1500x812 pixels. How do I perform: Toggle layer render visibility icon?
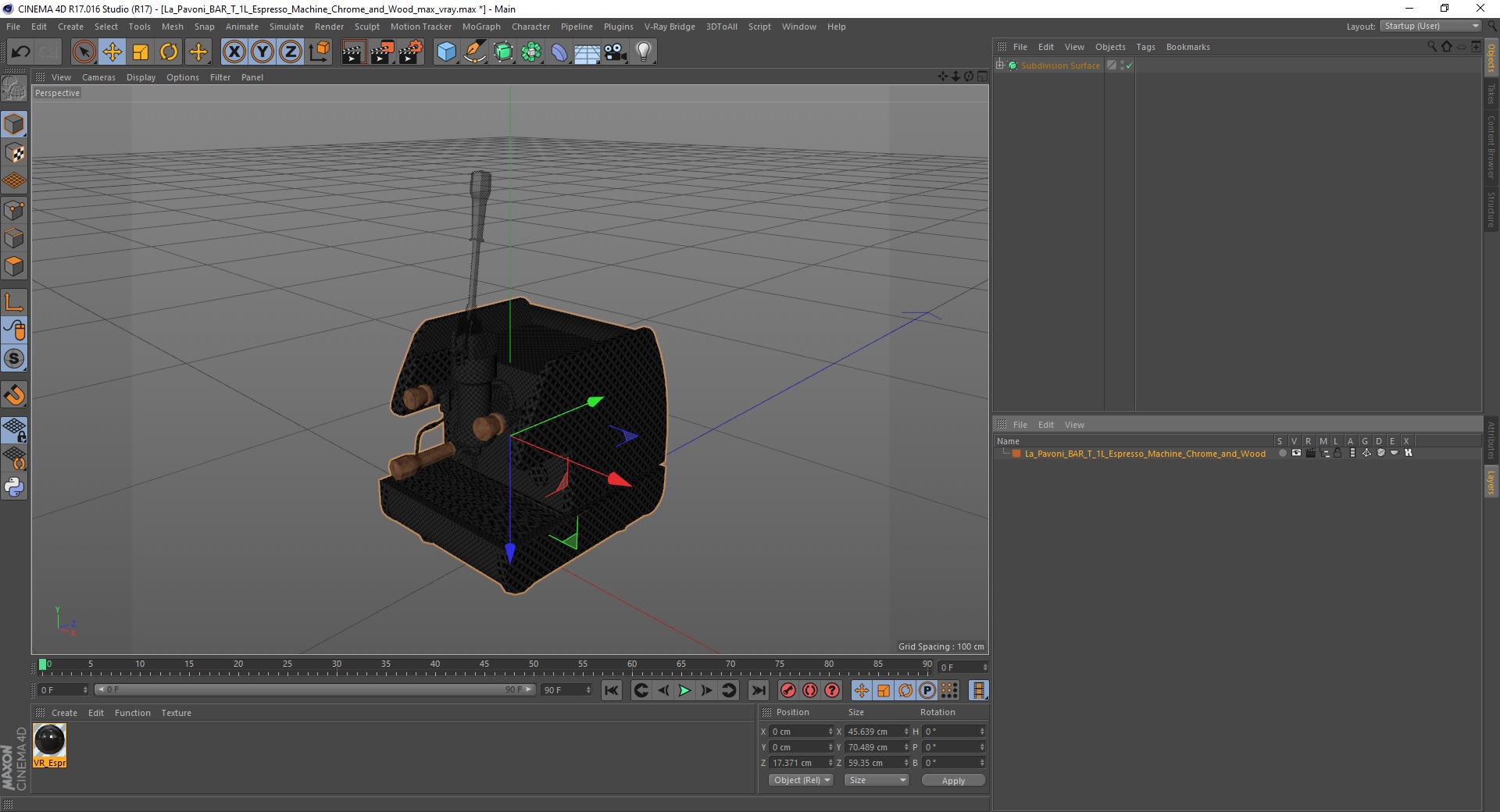[1310, 453]
